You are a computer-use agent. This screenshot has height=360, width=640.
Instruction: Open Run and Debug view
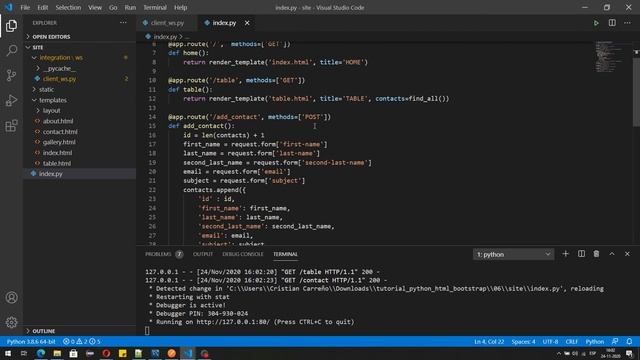[x=11, y=100]
